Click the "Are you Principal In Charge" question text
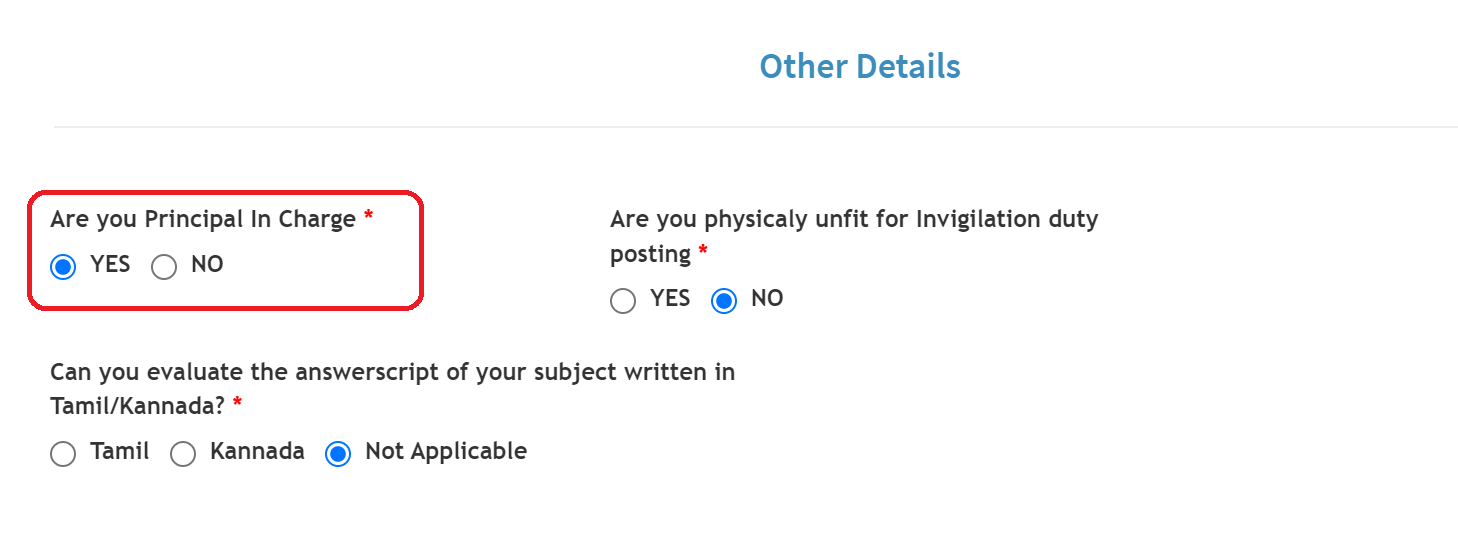1458x540 pixels. click(203, 219)
